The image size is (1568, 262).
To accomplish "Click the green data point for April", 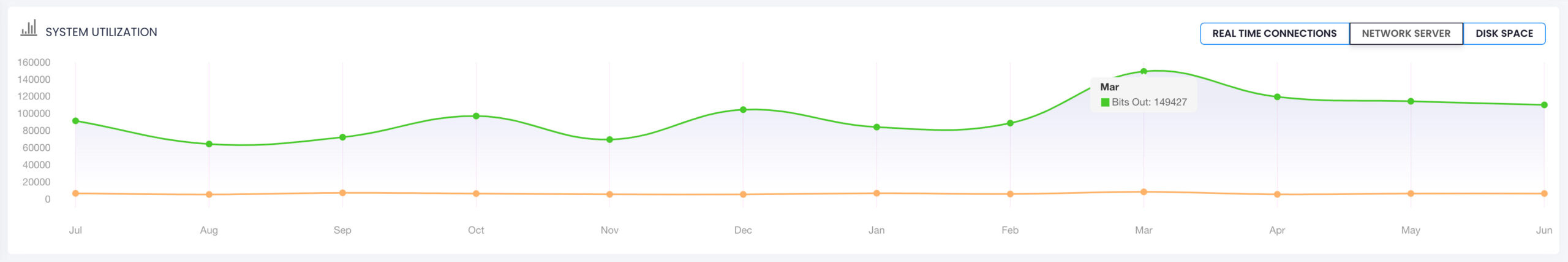I will click(1277, 97).
